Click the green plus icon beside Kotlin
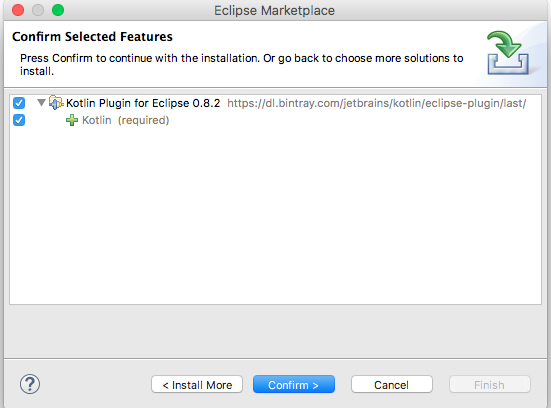 click(72, 120)
